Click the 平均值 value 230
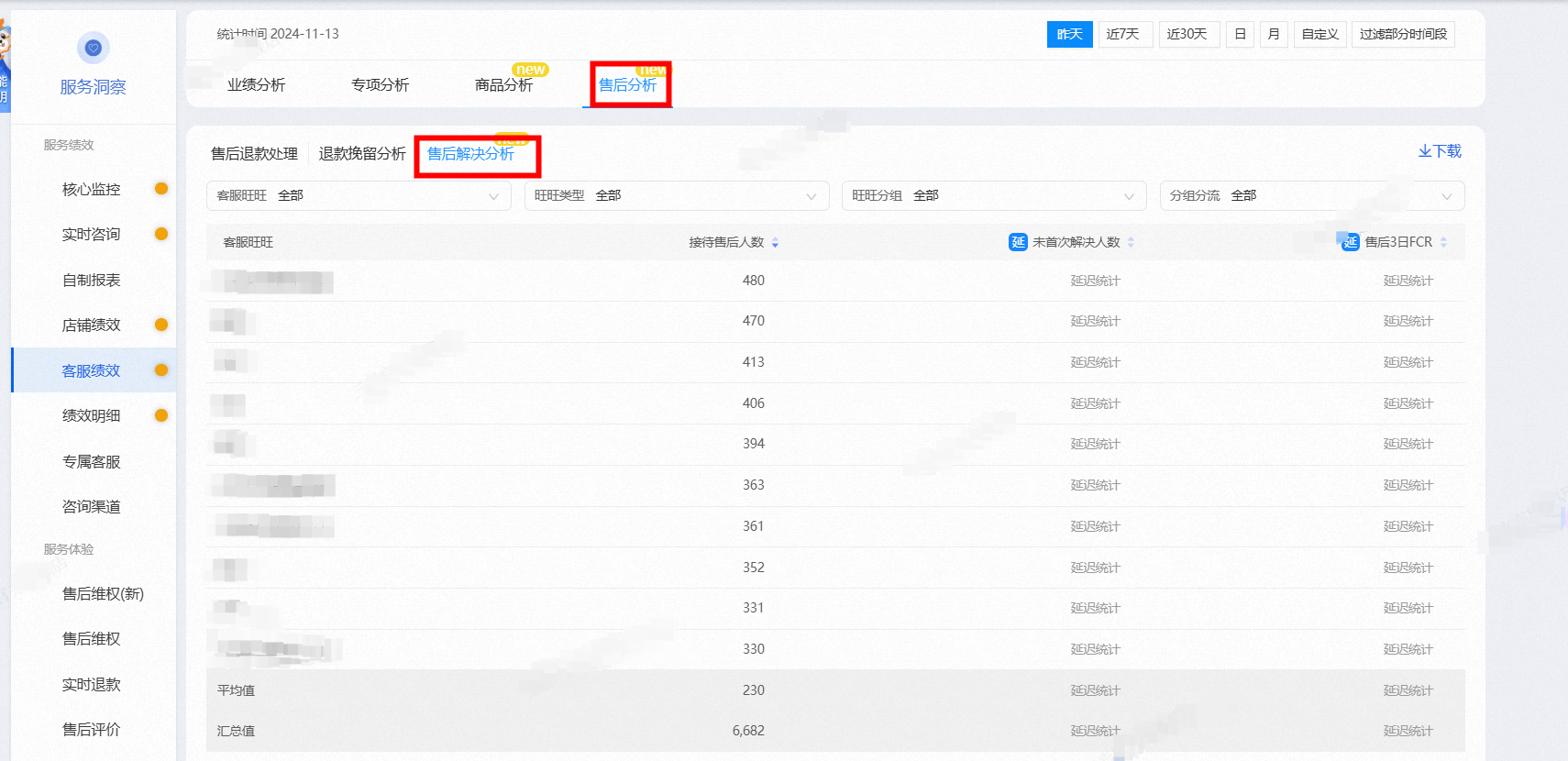 (x=754, y=690)
